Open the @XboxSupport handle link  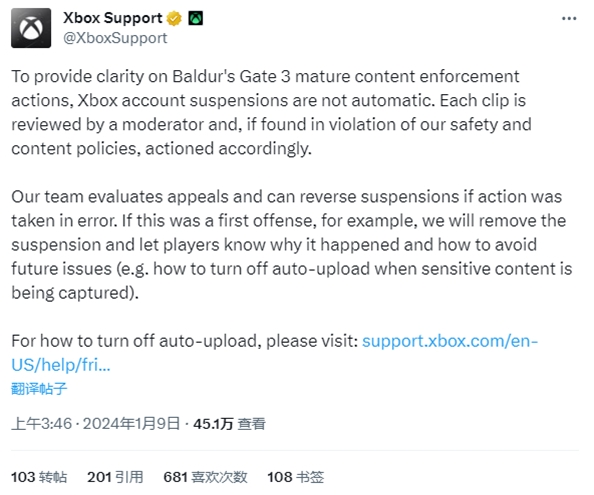115,38
